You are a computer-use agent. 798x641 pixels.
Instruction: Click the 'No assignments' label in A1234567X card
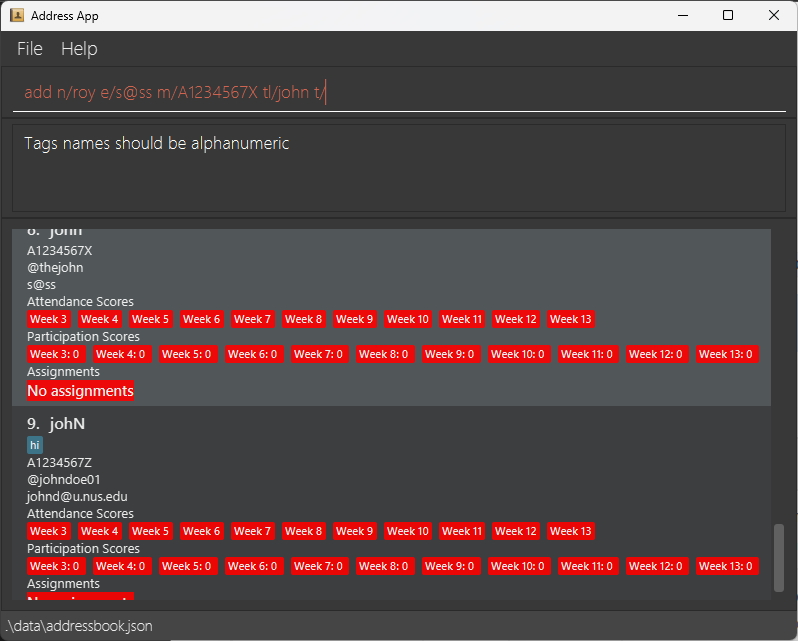point(80,391)
